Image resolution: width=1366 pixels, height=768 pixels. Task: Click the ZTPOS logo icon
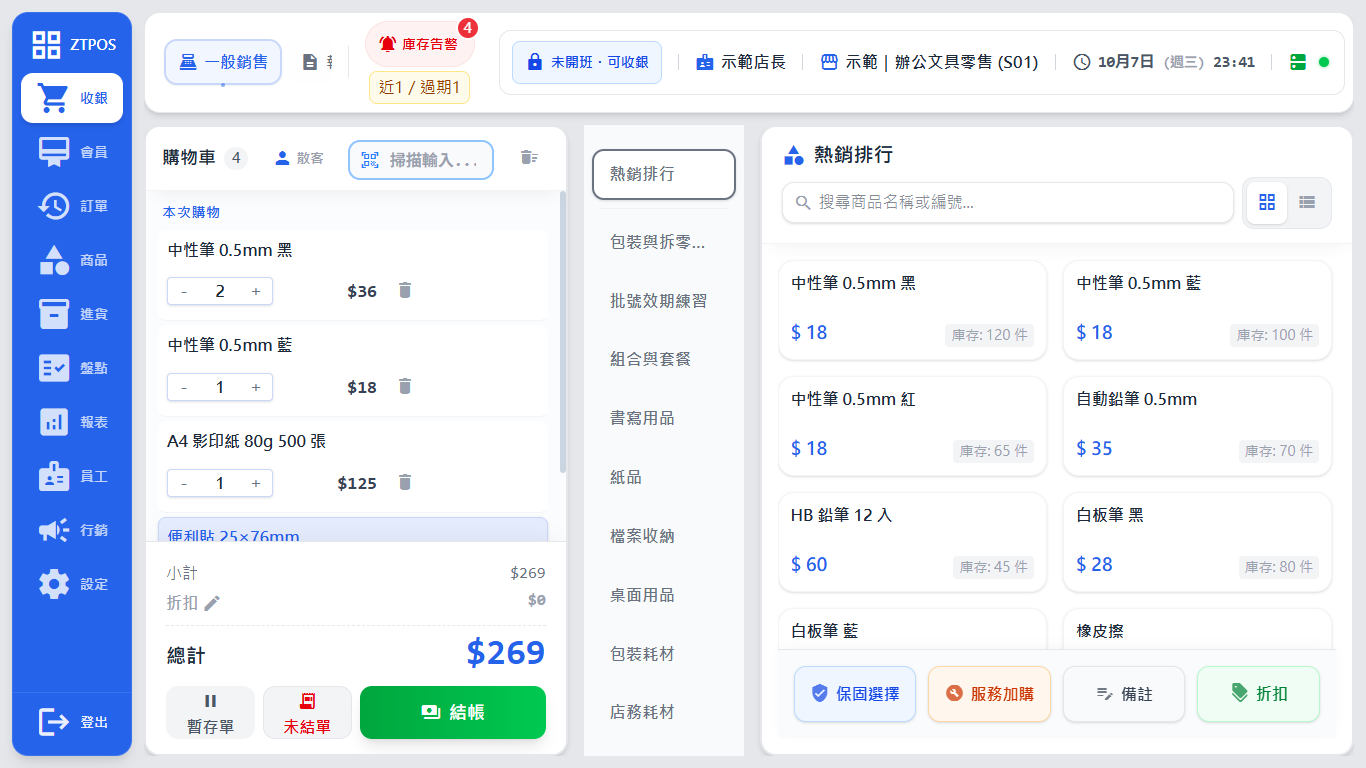pos(46,44)
